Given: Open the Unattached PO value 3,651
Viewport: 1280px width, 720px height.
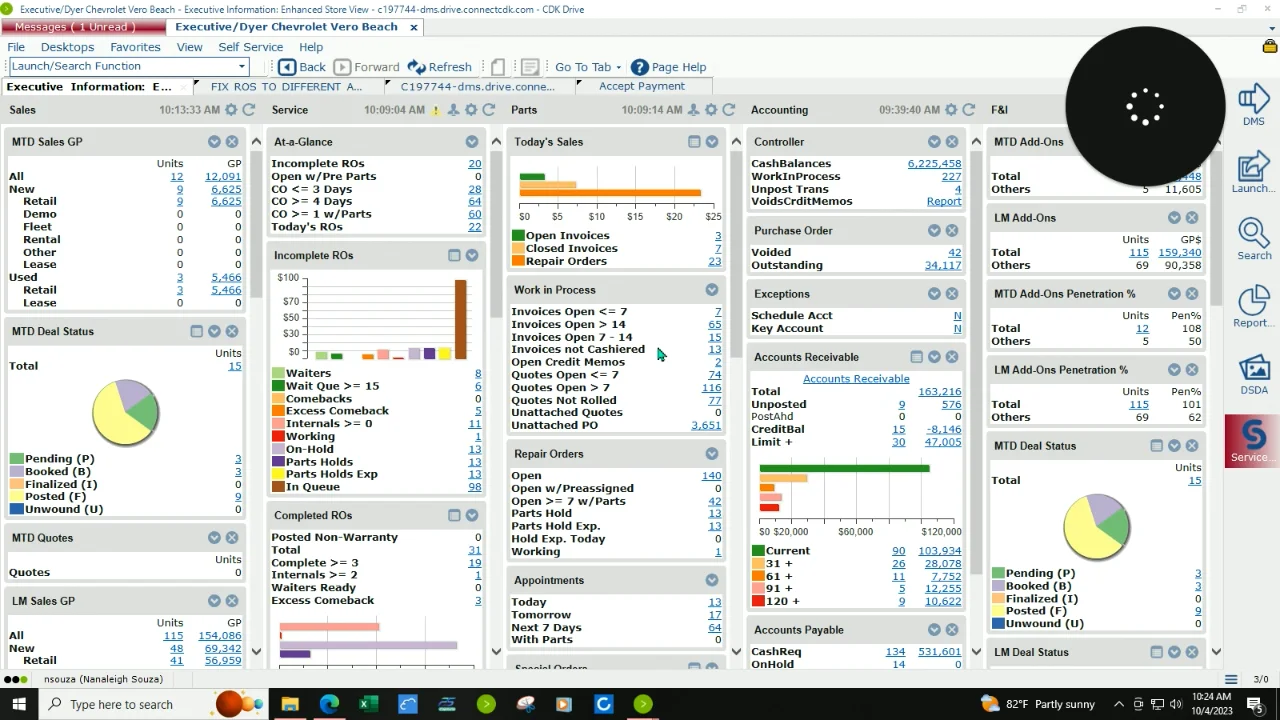Looking at the screenshot, I should click(x=706, y=425).
